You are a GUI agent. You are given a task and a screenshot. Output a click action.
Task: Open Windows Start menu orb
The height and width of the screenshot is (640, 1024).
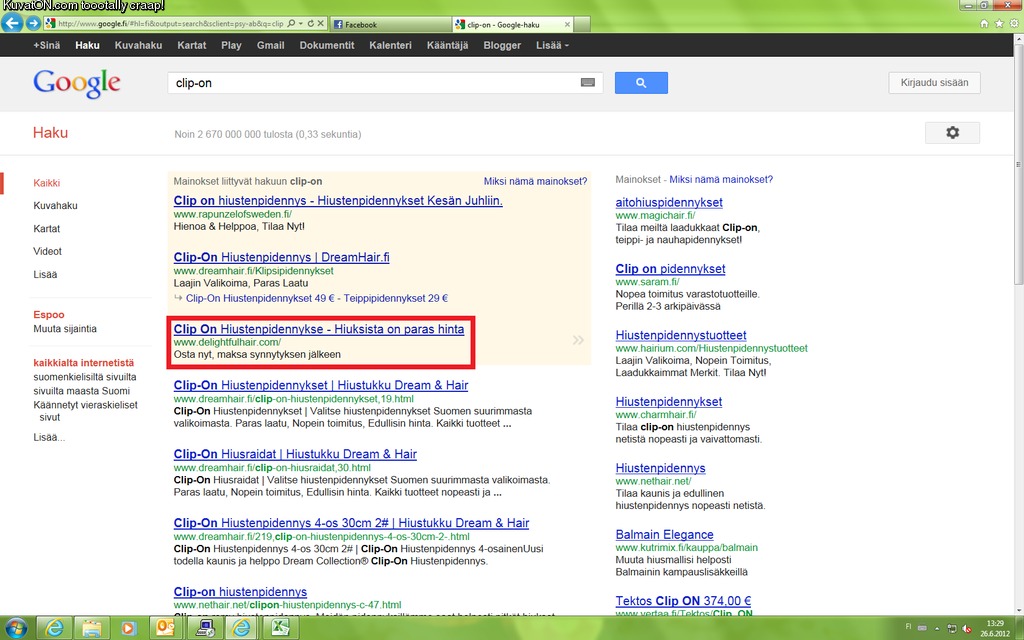click(x=17, y=627)
